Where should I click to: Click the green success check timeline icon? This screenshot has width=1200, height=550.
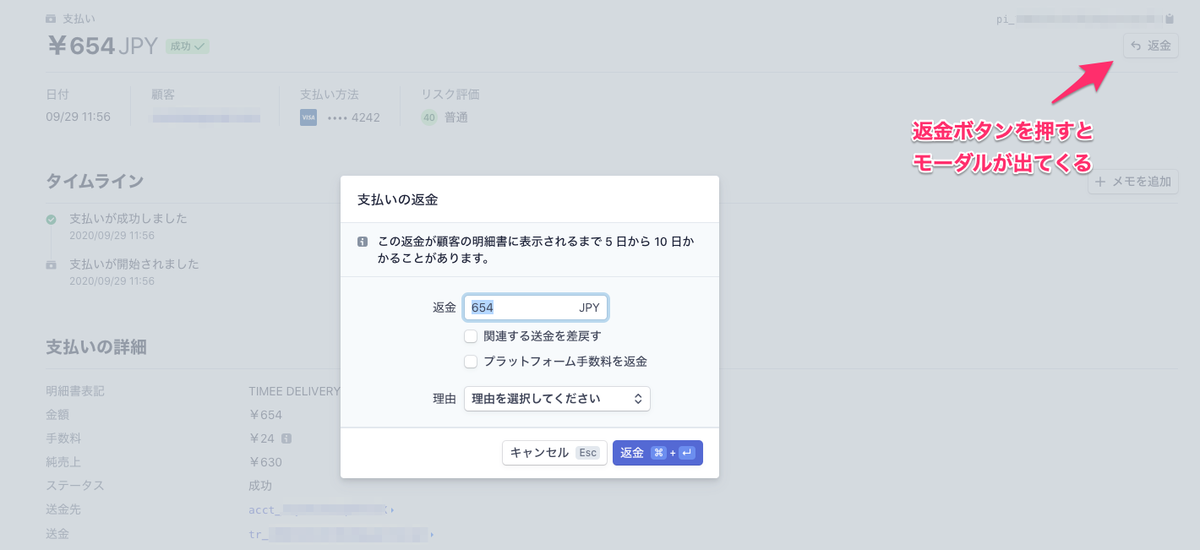pos(51,218)
